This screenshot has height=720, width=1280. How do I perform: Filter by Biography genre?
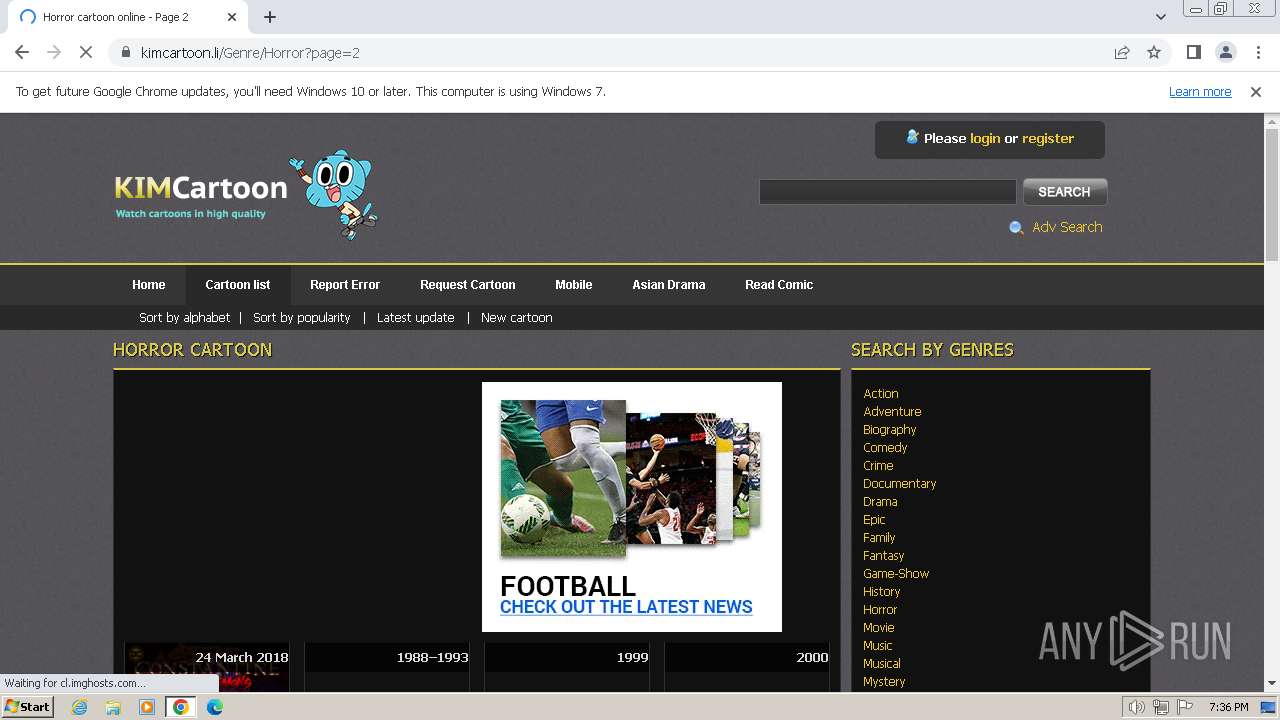pyautogui.click(x=890, y=430)
